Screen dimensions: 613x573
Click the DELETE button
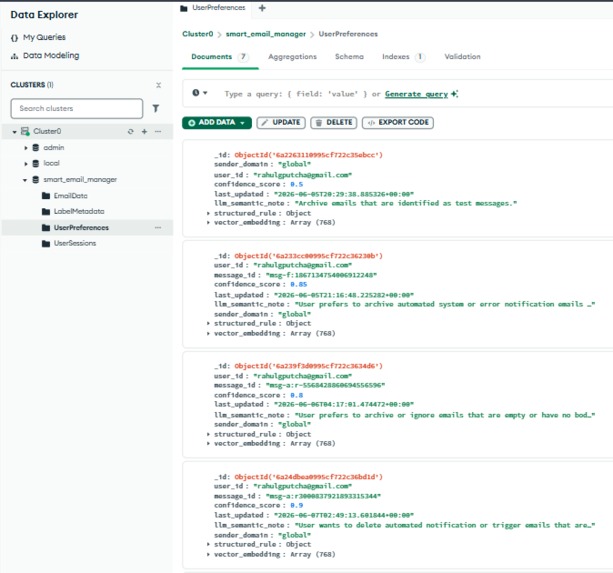click(334, 122)
